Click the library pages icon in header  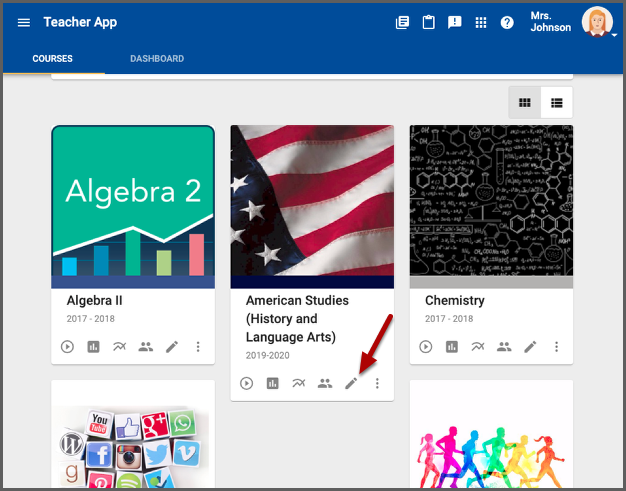coord(402,23)
